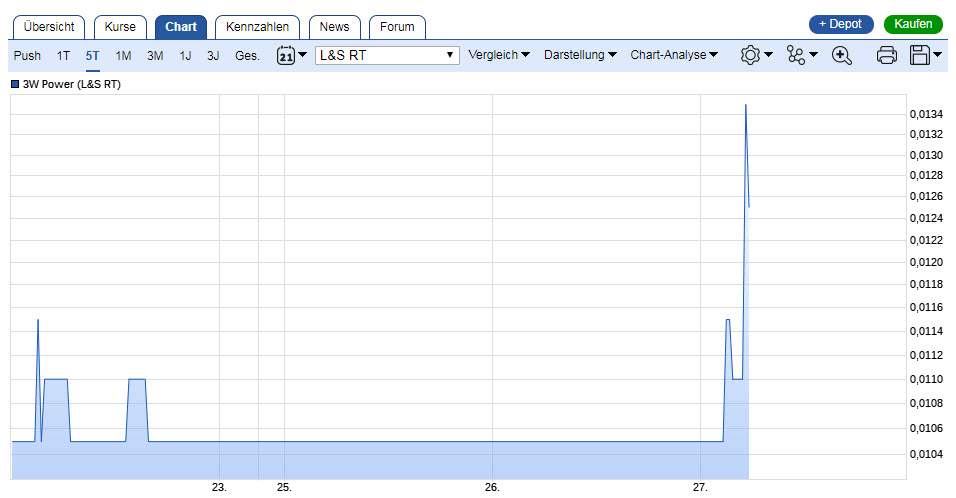
Task: Click the settings gear icon
Action: (750, 56)
